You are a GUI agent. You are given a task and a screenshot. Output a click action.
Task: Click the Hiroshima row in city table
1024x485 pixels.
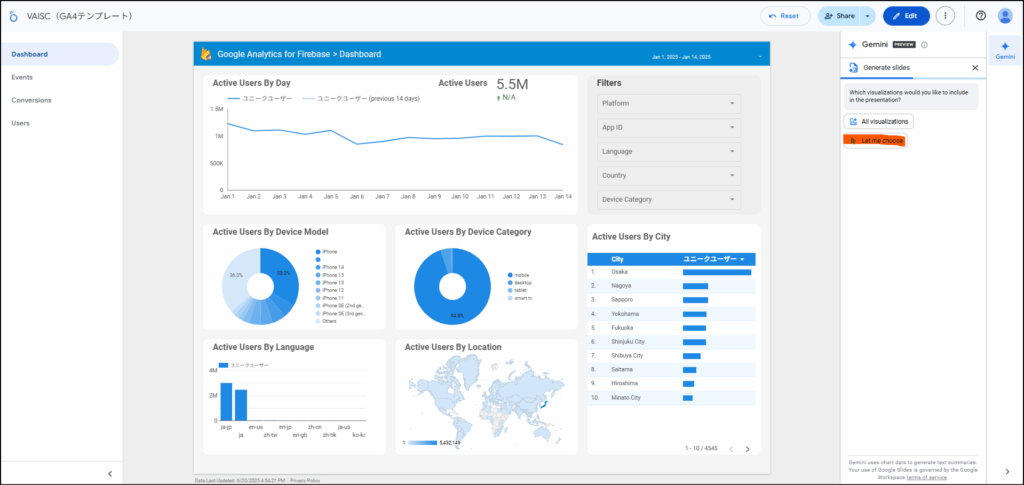671,383
